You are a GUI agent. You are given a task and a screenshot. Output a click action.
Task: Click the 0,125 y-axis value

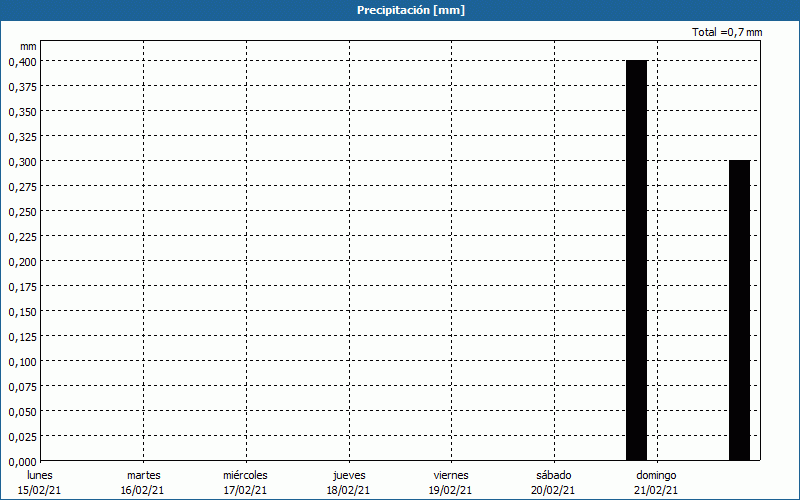pyautogui.click(x=22, y=337)
